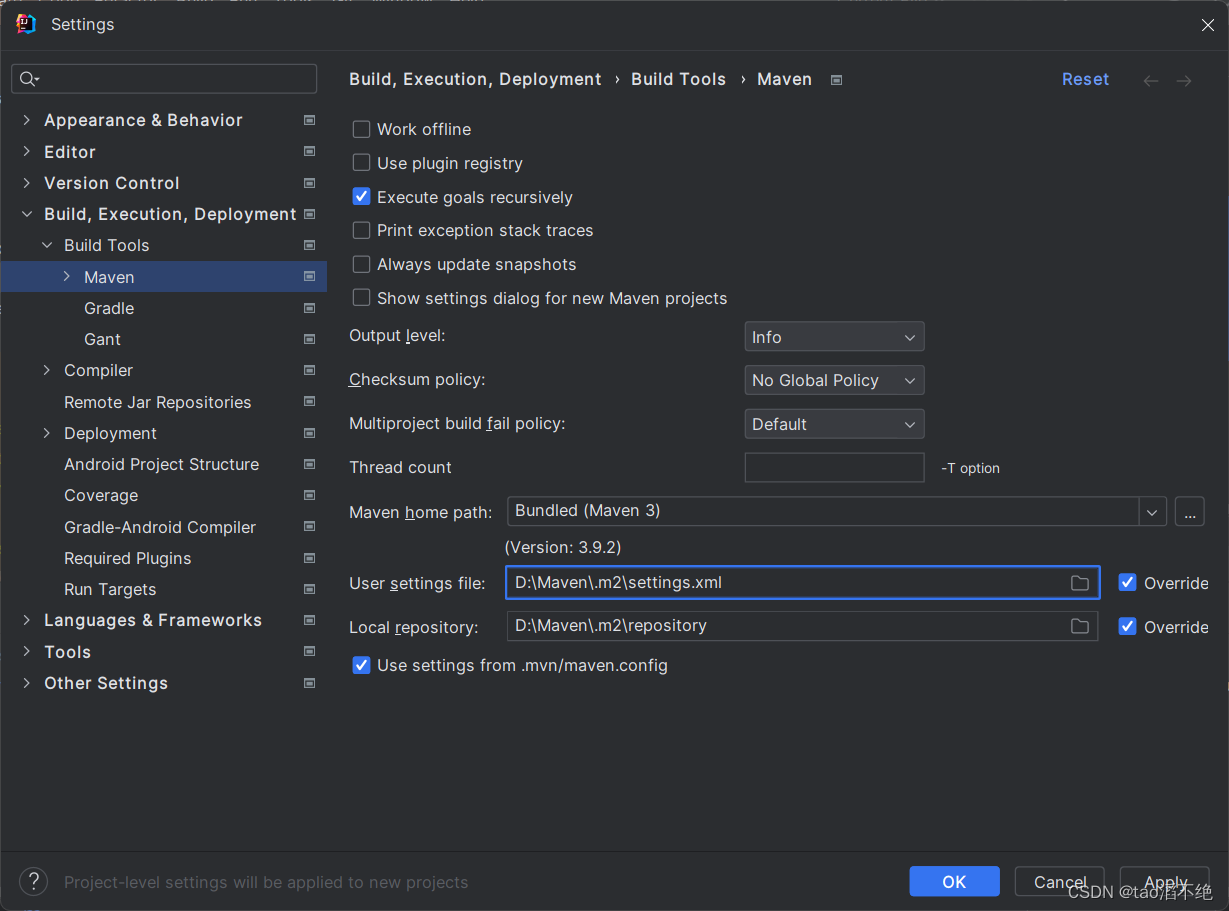This screenshot has height=911, width=1229.
Task: Uncheck Override for User settings file
Action: click(x=1127, y=582)
